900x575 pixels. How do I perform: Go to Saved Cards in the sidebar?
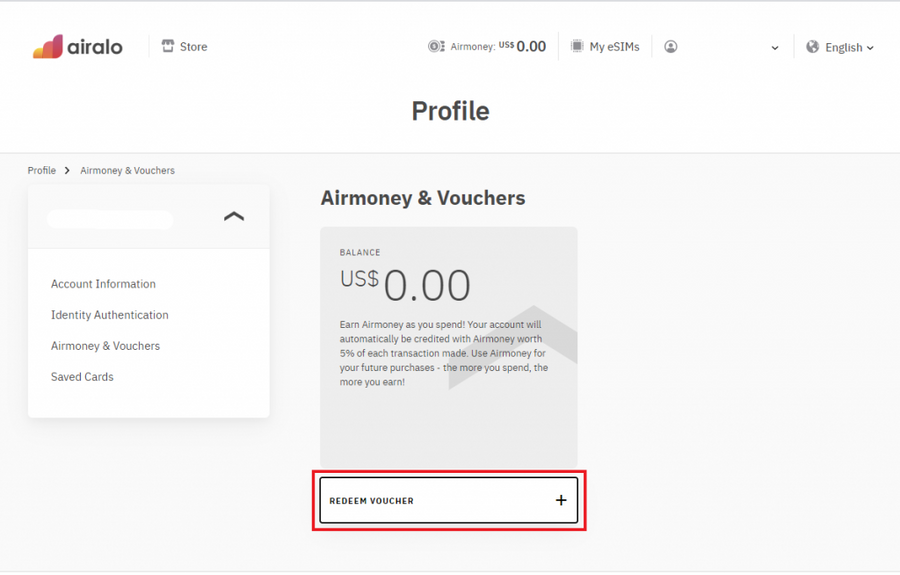pyautogui.click(x=82, y=377)
